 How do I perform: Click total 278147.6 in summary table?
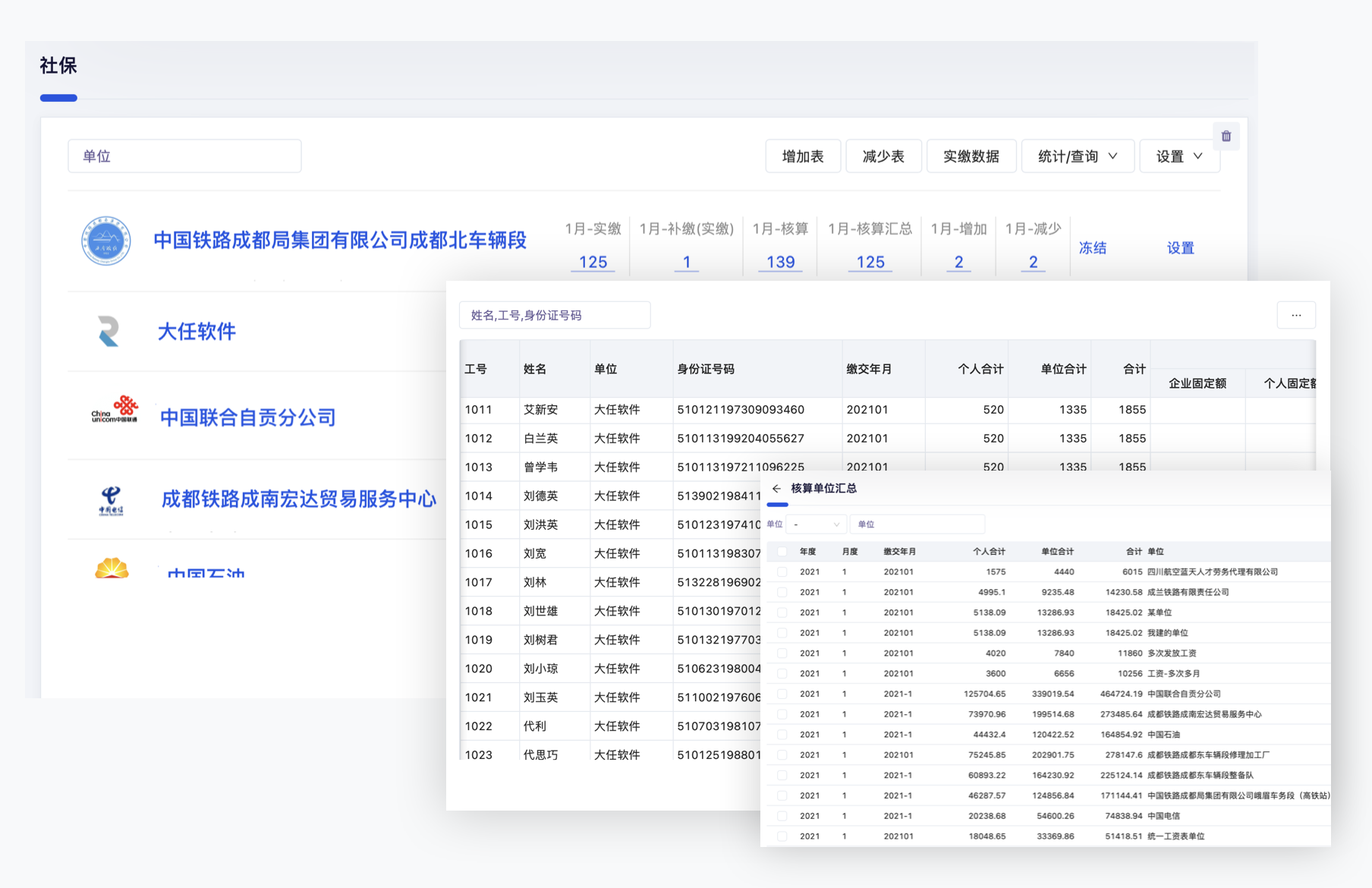click(x=1123, y=755)
